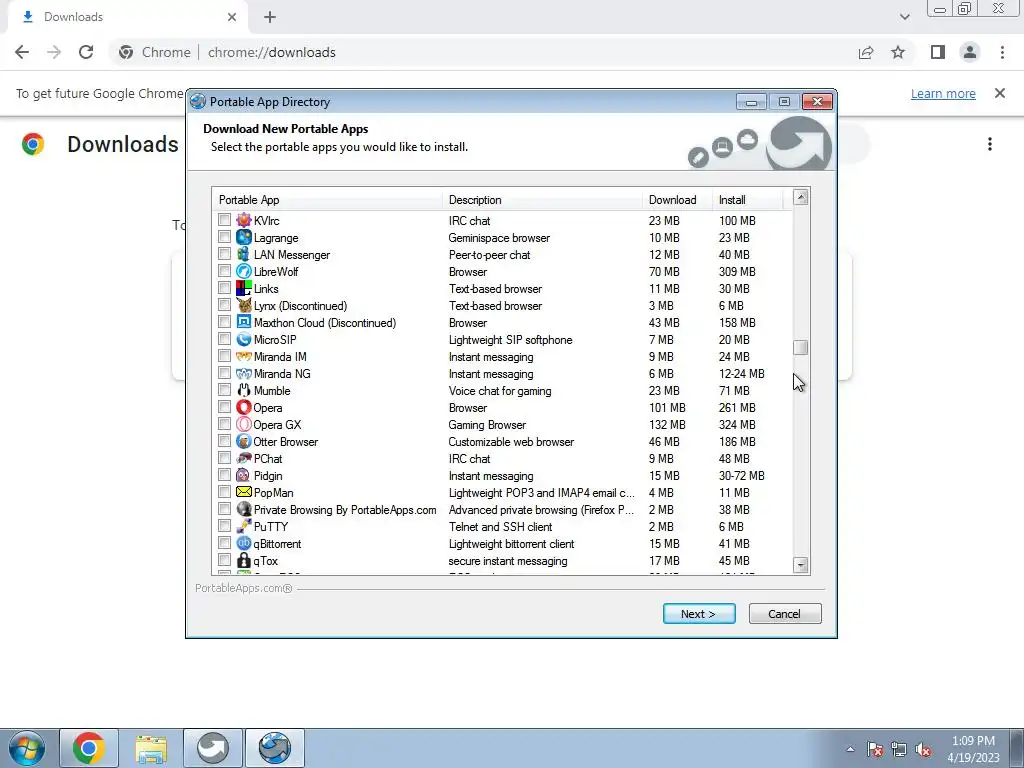Click the PuTTY app icon
Screen dimensions: 1024x768
244,526
